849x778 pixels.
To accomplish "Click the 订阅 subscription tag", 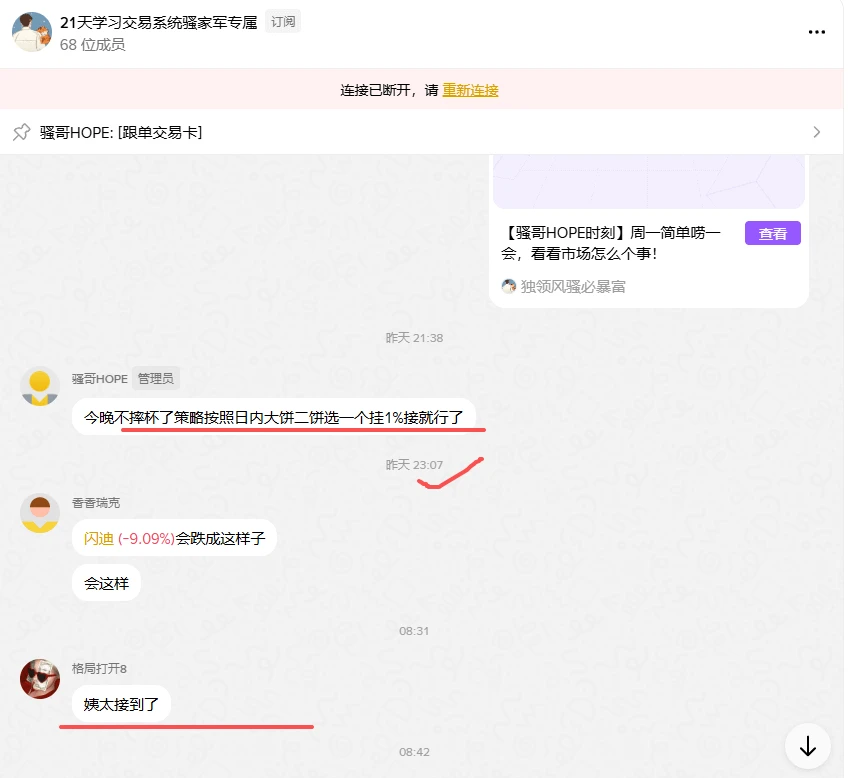I will 283,22.
